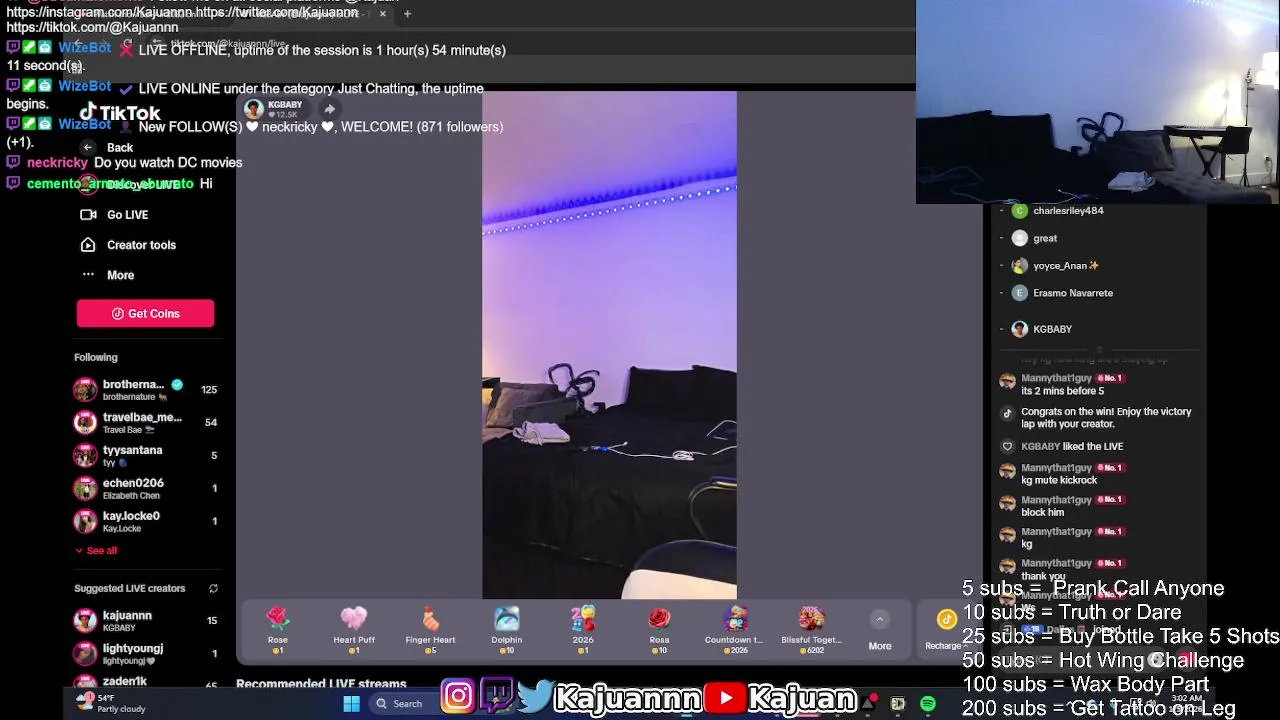Open new browser tab
Viewport: 1280px width, 720px height.
pyautogui.click(x=407, y=14)
